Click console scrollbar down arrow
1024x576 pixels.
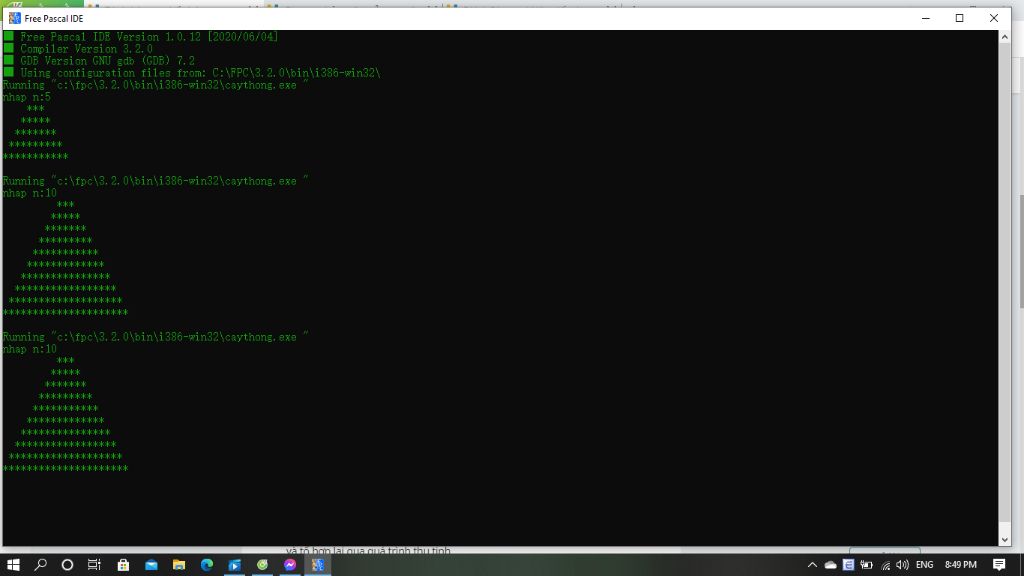click(1004, 540)
